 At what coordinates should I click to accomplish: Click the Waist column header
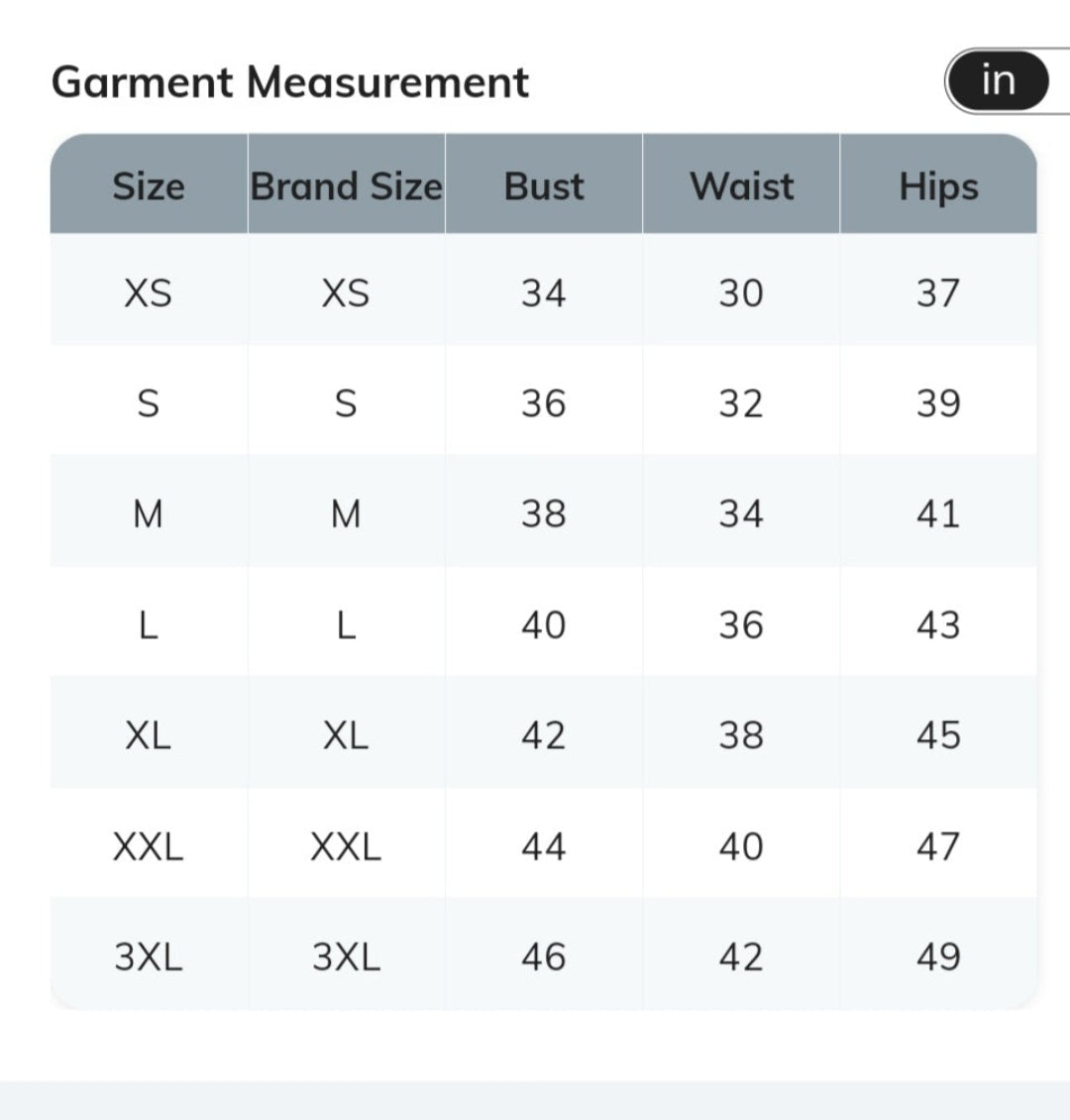(741, 186)
